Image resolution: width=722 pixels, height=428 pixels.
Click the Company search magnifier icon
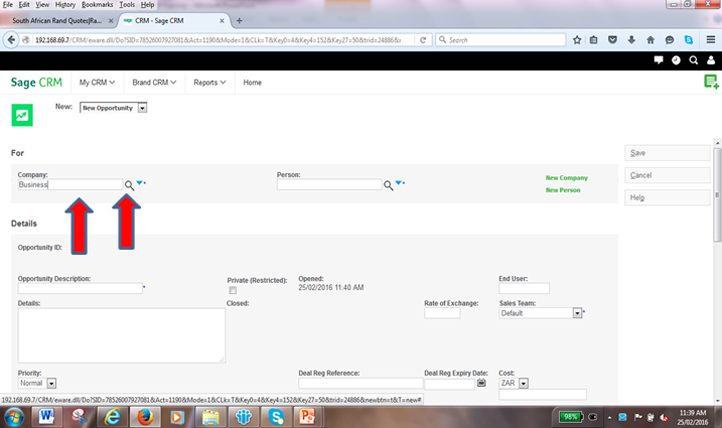(x=129, y=185)
